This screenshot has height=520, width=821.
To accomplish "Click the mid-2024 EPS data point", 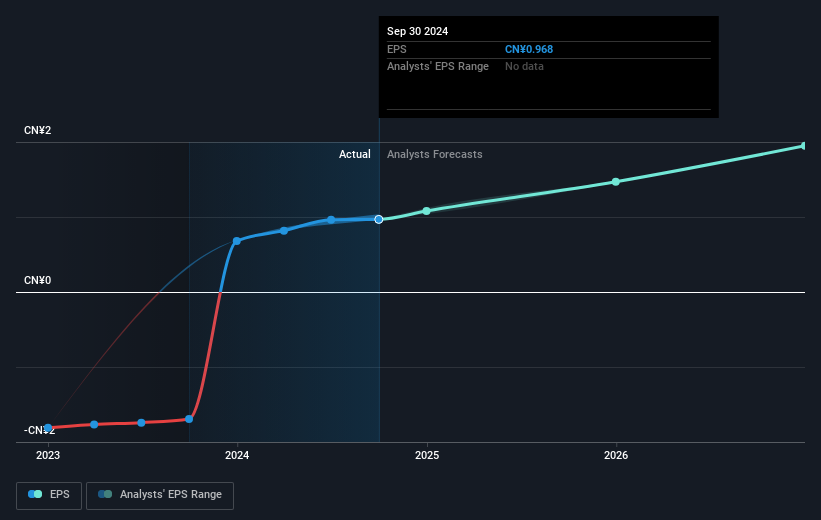I will coord(331,220).
